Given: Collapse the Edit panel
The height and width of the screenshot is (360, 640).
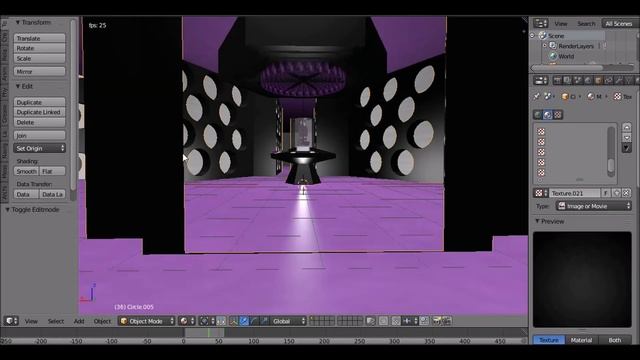Looking at the screenshot, I should pos(18,86).
